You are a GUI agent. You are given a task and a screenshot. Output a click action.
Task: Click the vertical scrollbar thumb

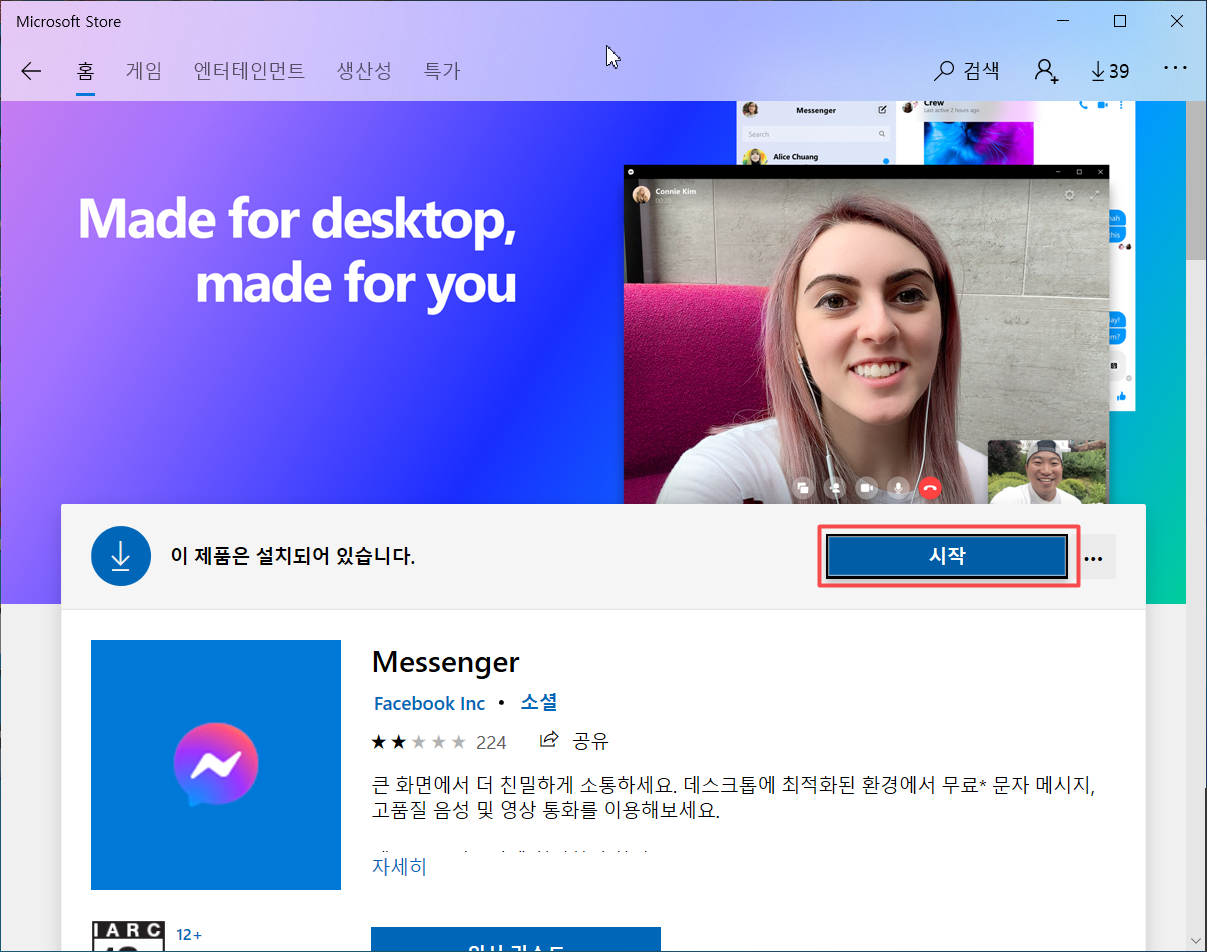pyautogui.click(x=1196, y=180)
